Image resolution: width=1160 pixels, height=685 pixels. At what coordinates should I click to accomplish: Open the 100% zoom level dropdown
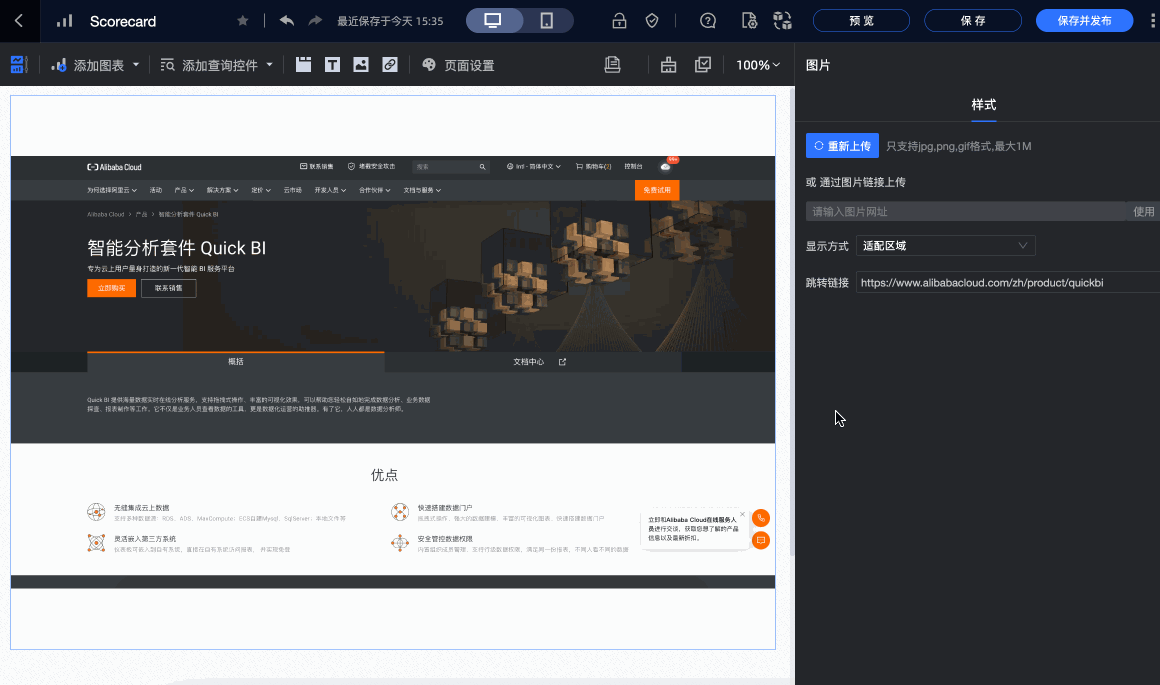tap(758, 65)
